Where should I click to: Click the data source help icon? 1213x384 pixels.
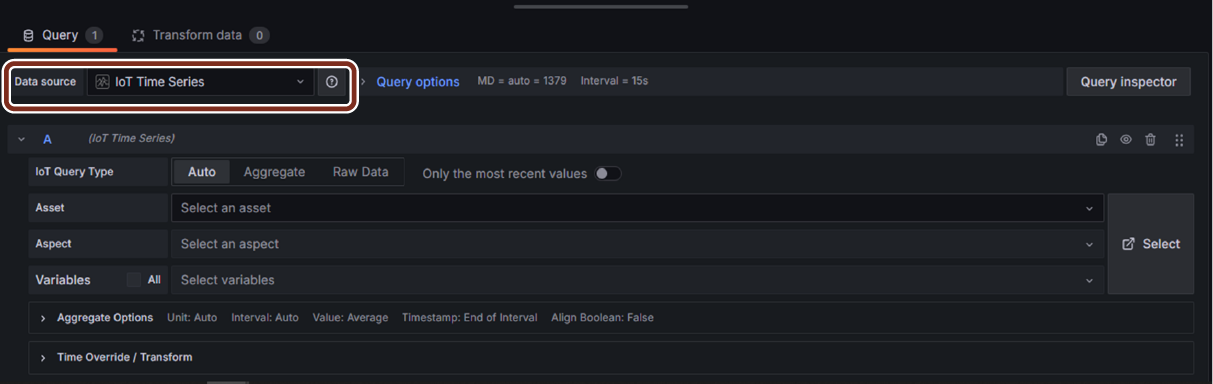[332, 82]
